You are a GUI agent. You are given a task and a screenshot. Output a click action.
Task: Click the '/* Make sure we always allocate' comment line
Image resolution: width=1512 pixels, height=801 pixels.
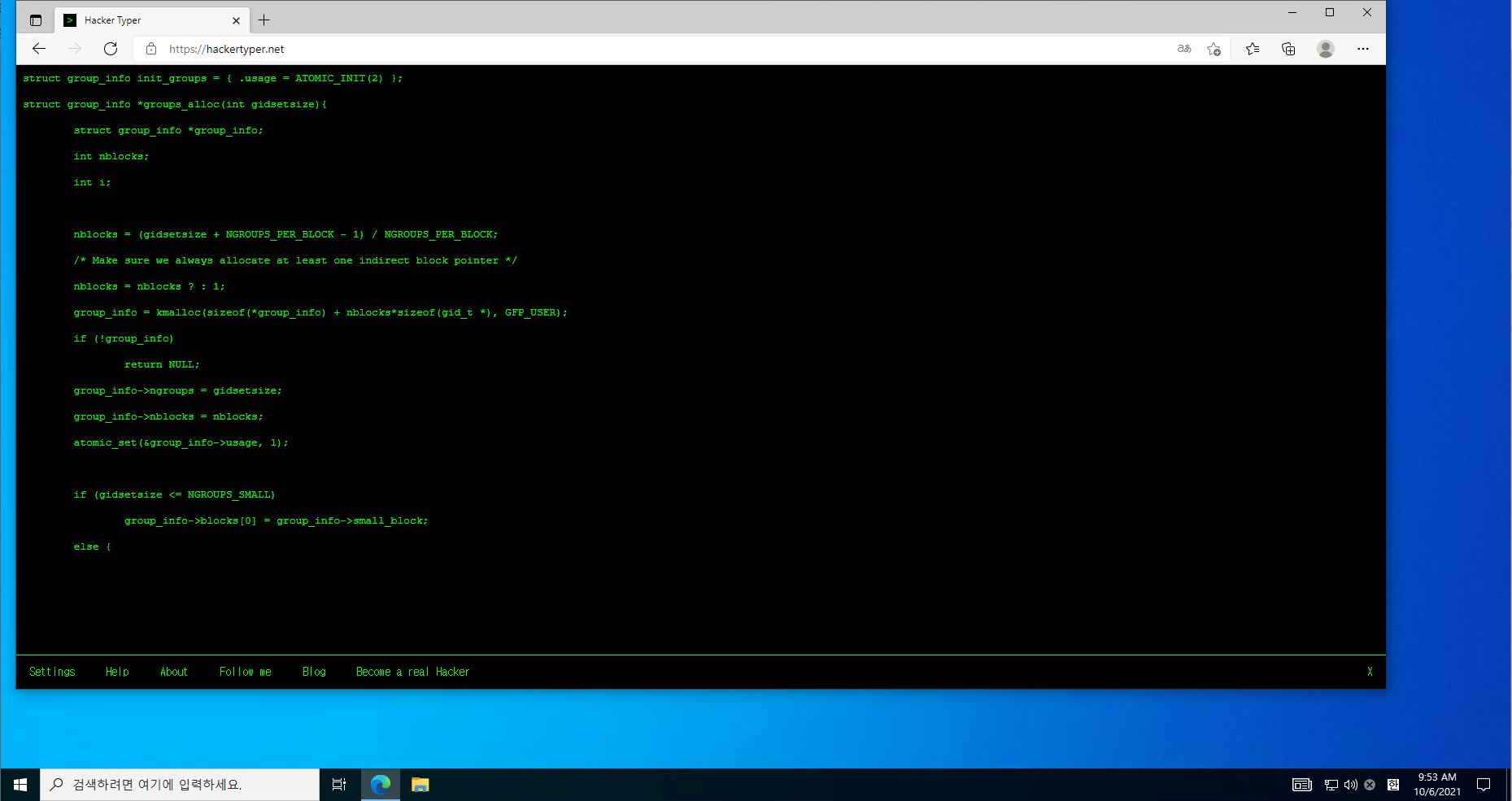pyautogui.click(x=295, y=260)
